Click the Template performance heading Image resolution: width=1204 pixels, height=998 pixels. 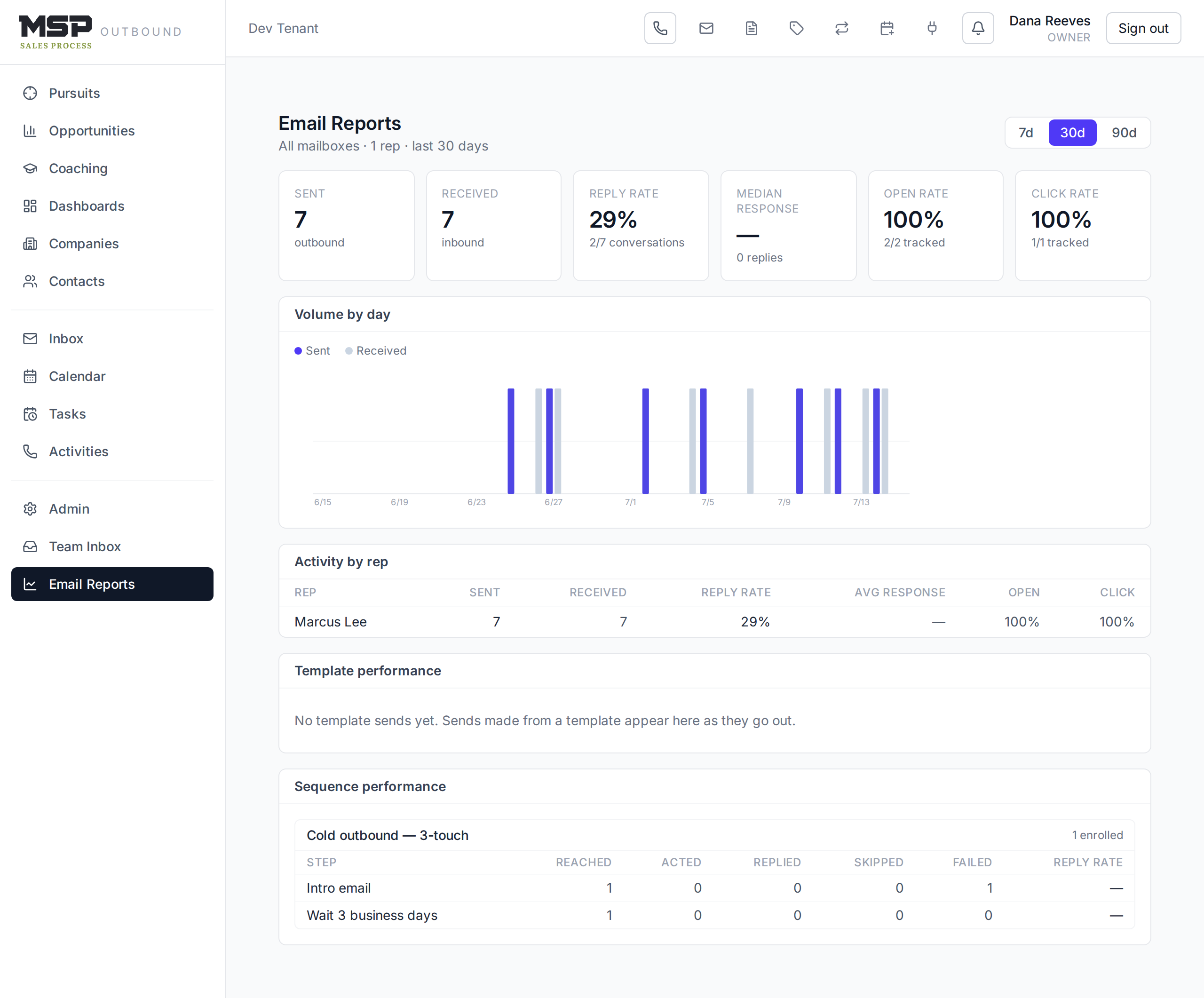(x=367, y=671)
